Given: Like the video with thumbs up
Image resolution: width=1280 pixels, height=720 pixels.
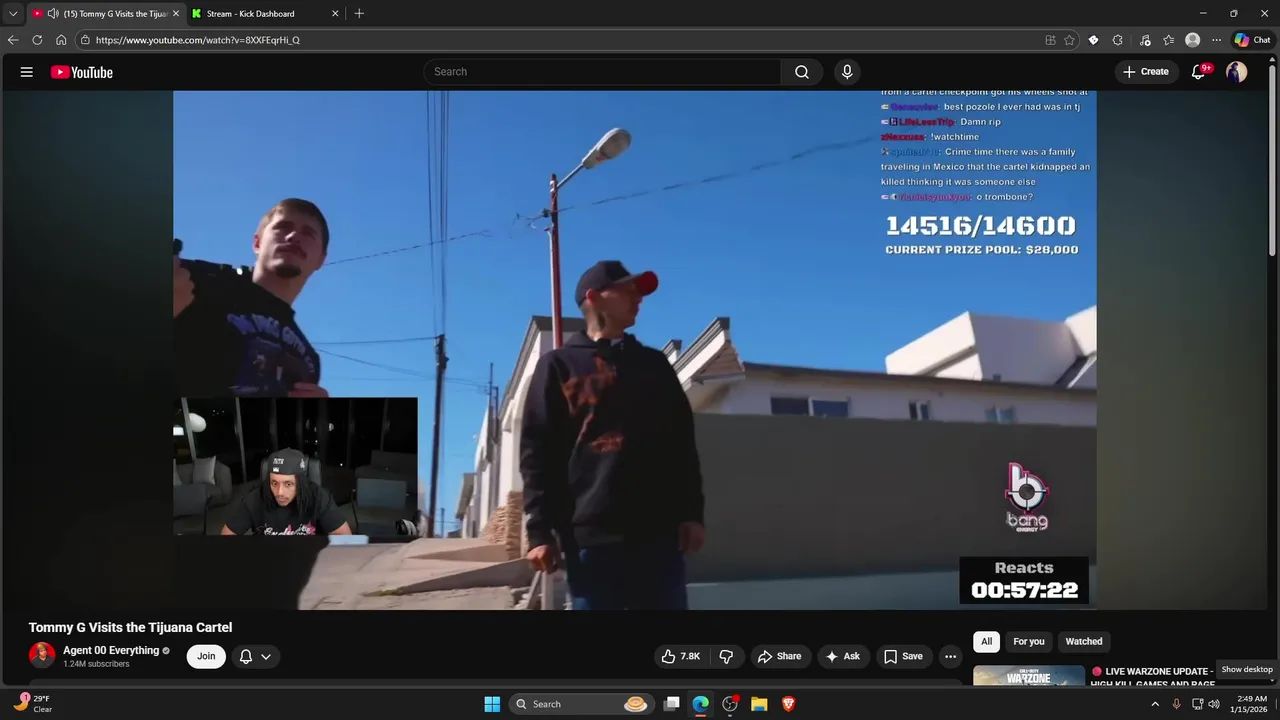Looking at the screenshot, I should [680, 656].
